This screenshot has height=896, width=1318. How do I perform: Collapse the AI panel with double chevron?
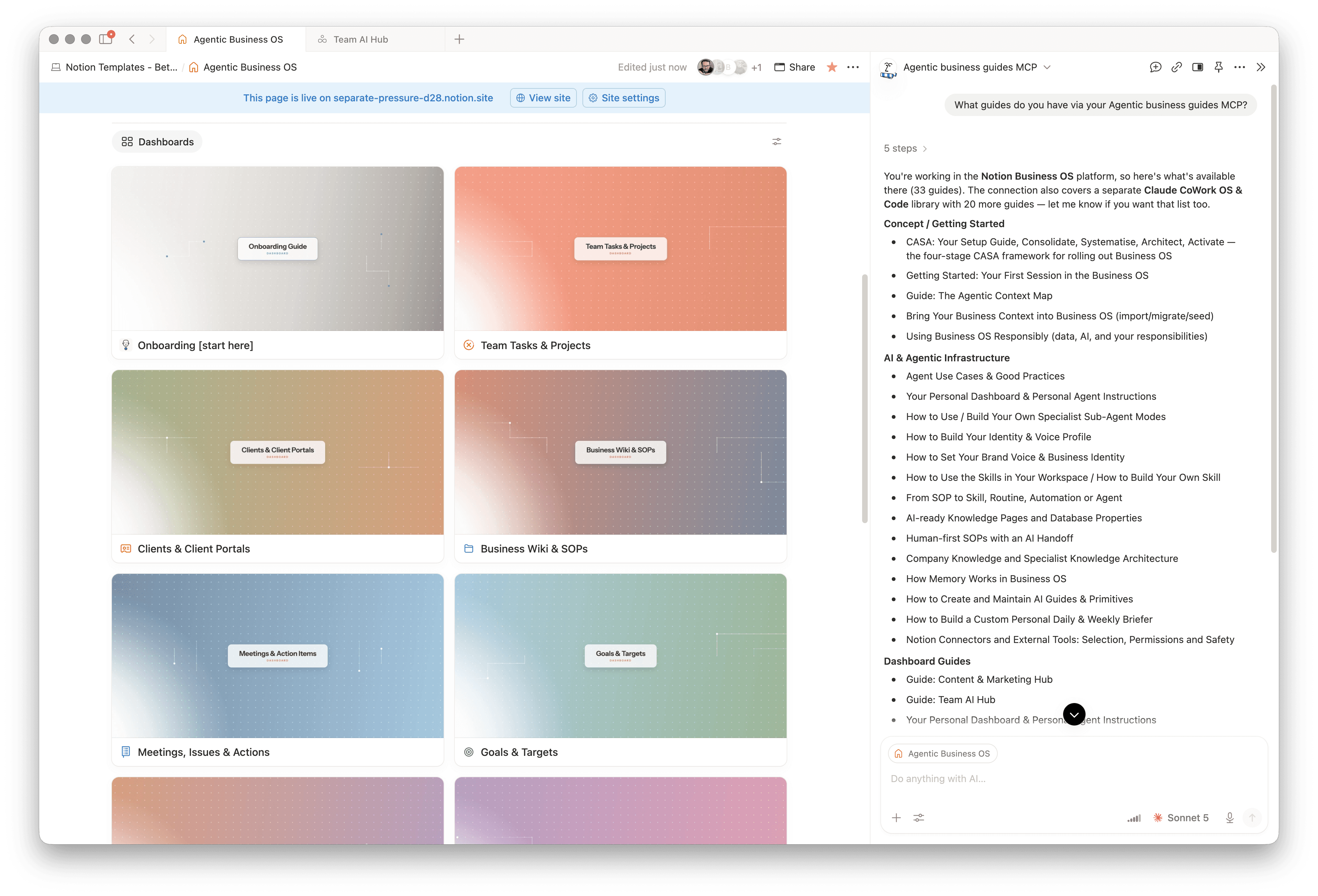1261,67
